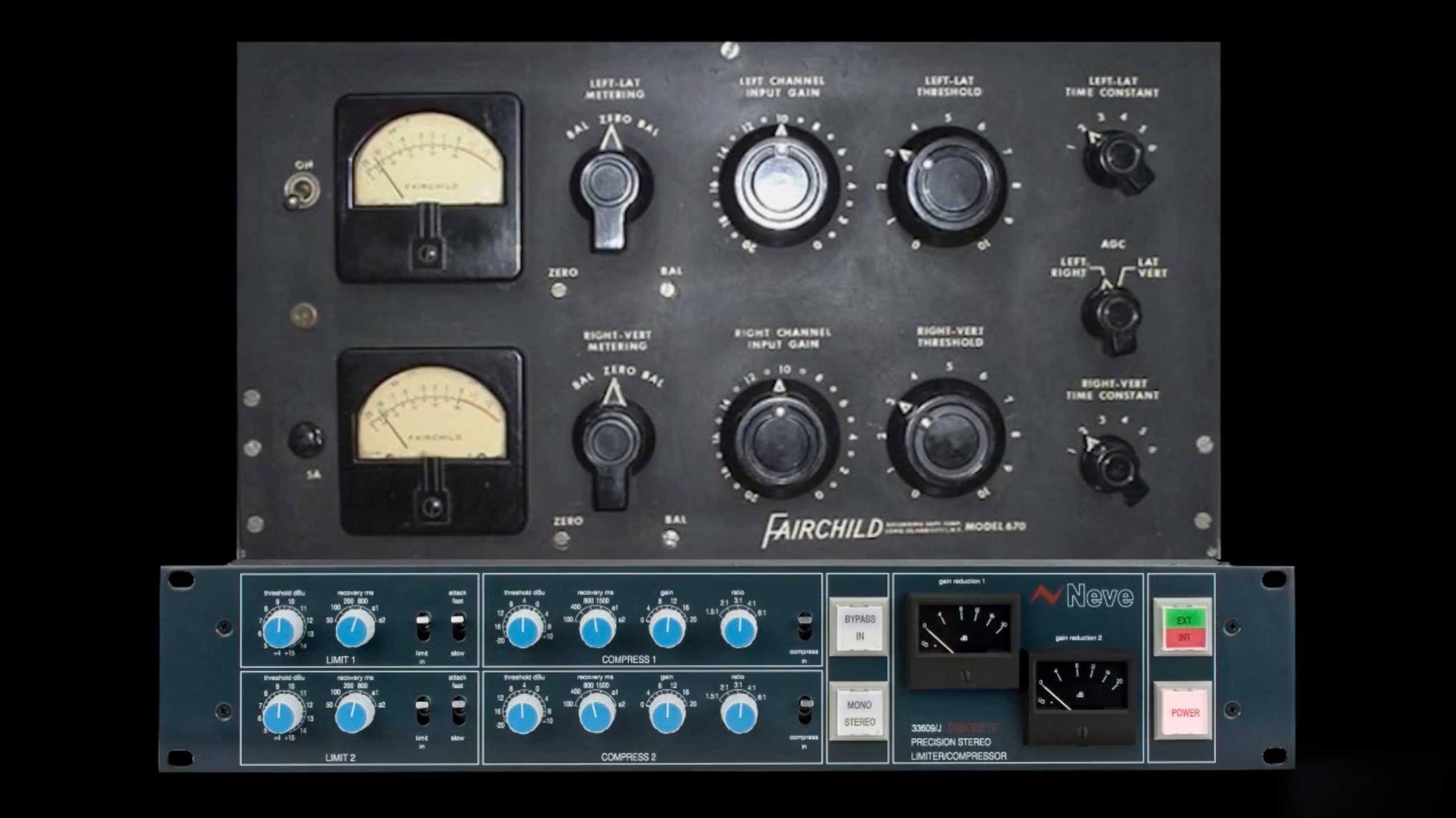Toggle the LIMIT 1 limit in switch

tap(423, 627)
